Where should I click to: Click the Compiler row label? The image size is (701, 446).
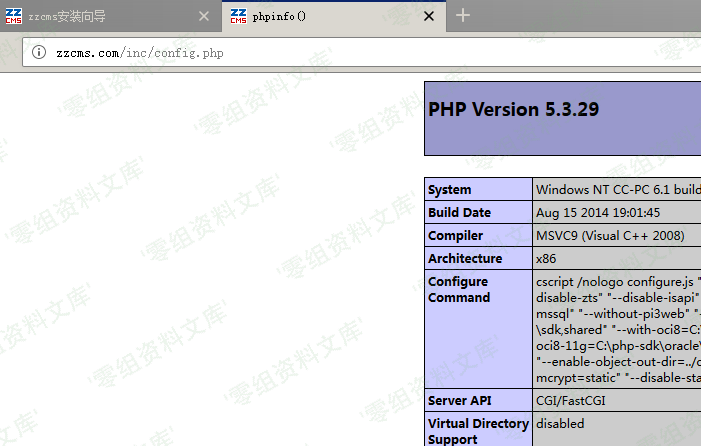tap(455, 236)
